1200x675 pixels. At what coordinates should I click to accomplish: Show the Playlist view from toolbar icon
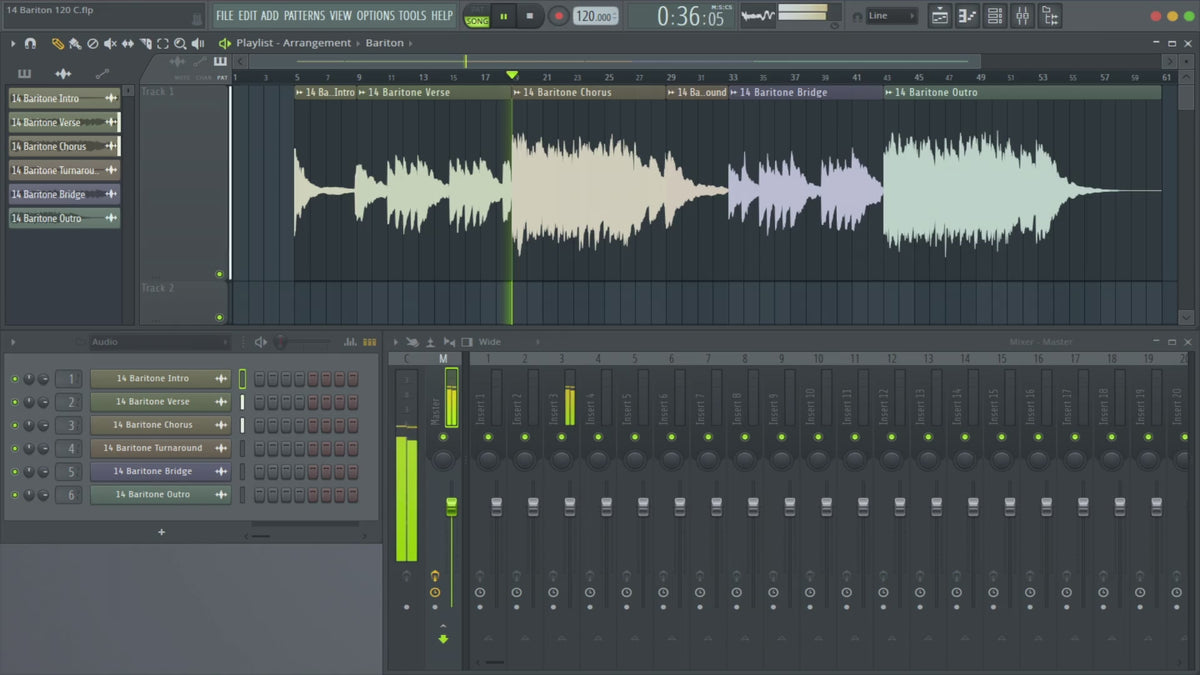click(940, 16)
